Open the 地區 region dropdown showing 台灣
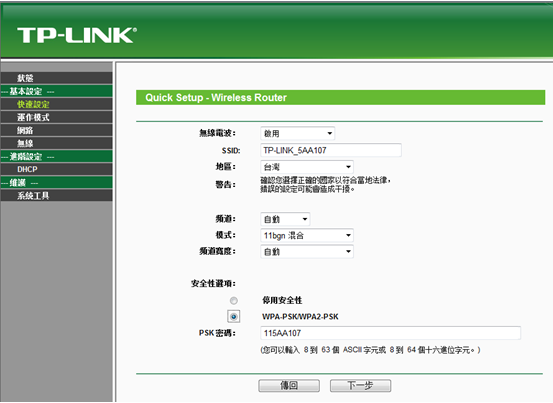Screen dimensions: 553x403 pos(307,167)
